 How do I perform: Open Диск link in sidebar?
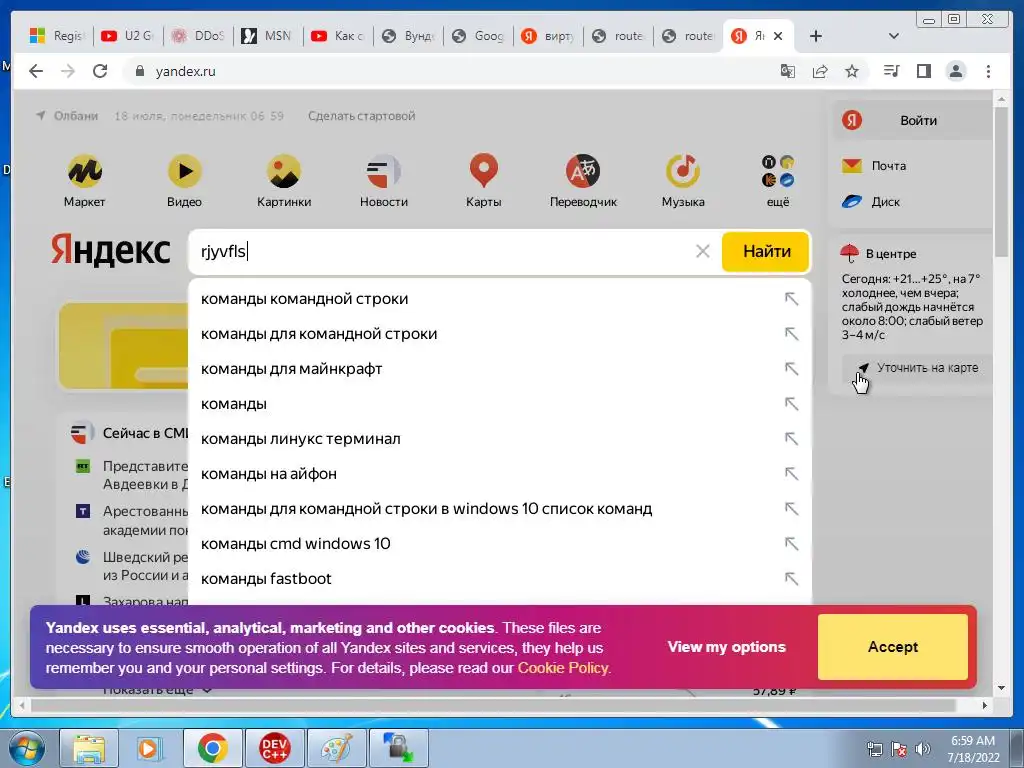pos(885,202)
